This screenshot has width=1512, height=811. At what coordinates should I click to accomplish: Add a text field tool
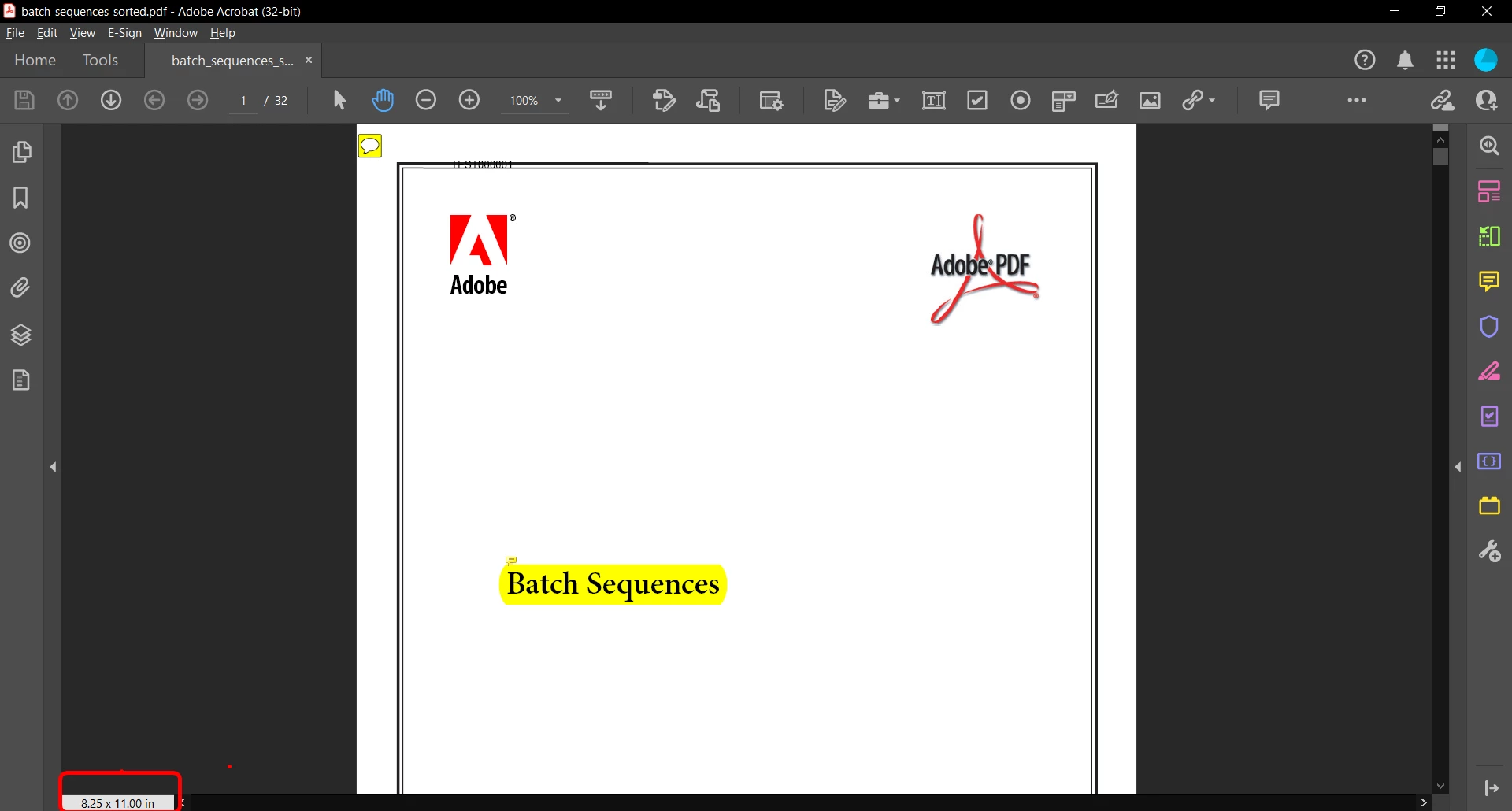[934, 101]
